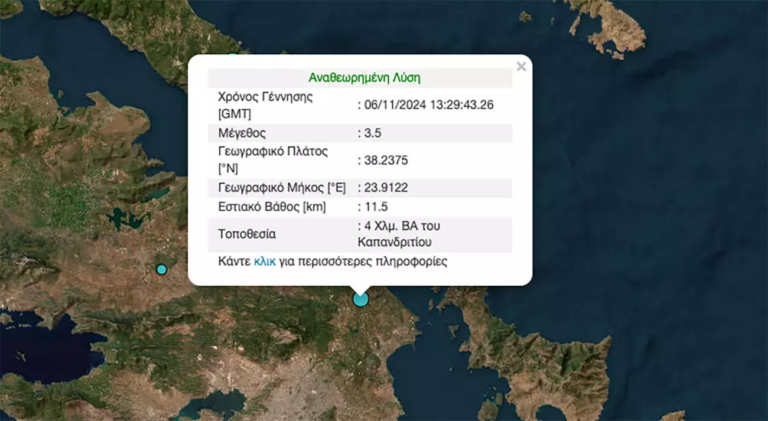
Task: Click the 'Αναθεωρημένη Λύση' popup header
Action: [359, 78]
